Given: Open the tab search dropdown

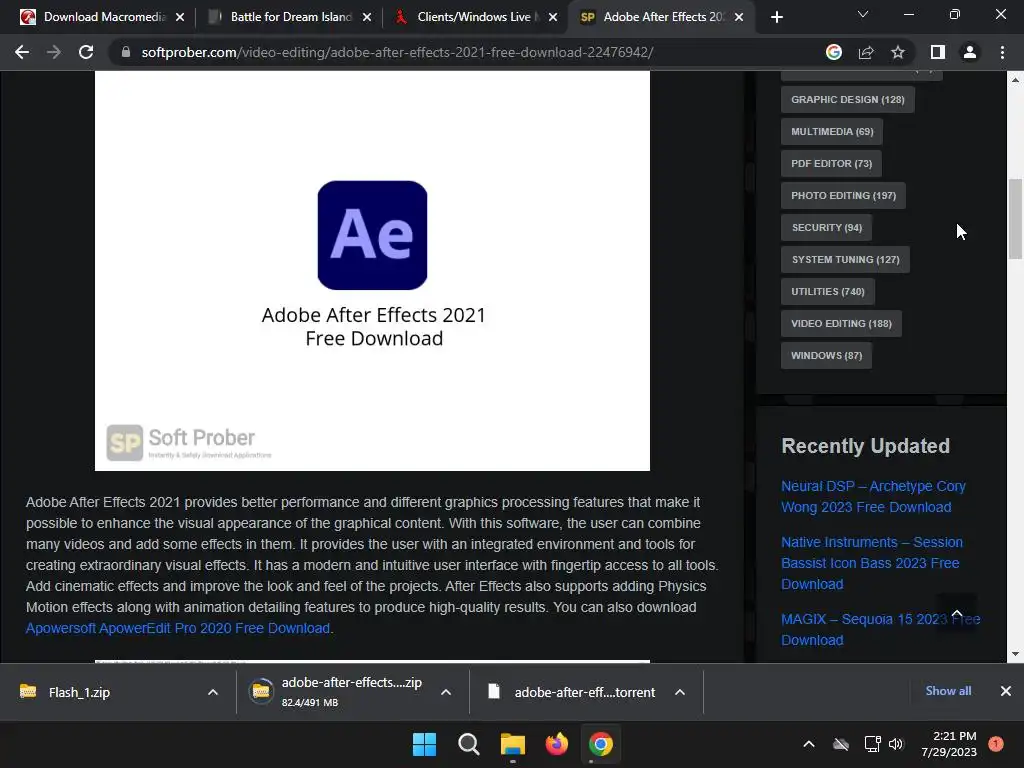Looking at the screenshot, I should pos(863,14).
